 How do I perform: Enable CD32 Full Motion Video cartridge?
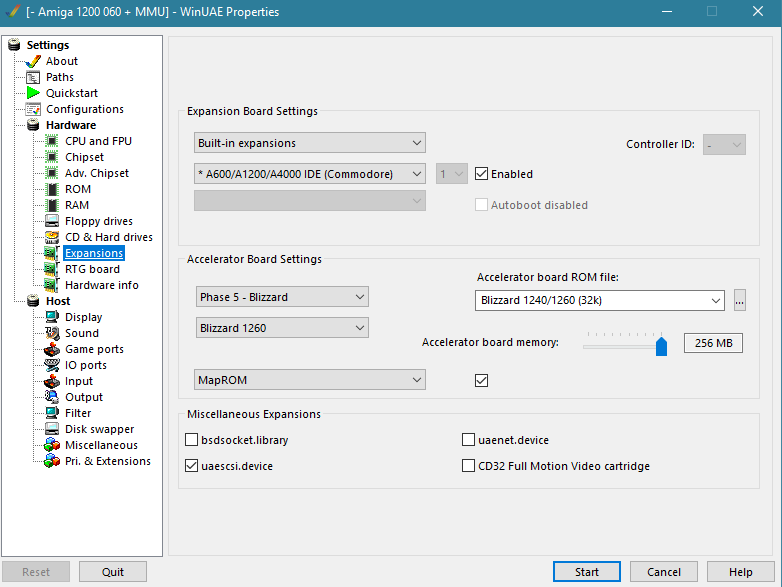tap(468, 466)
